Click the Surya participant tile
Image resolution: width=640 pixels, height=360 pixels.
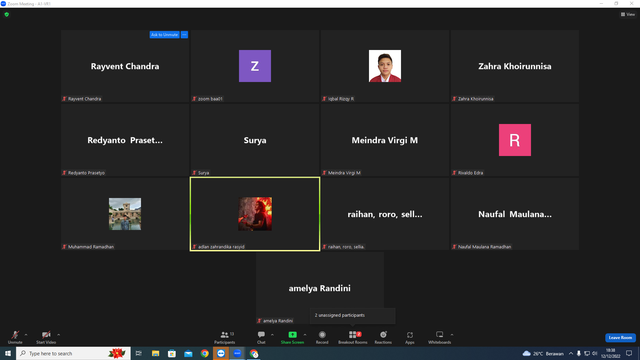pos(255,140)
